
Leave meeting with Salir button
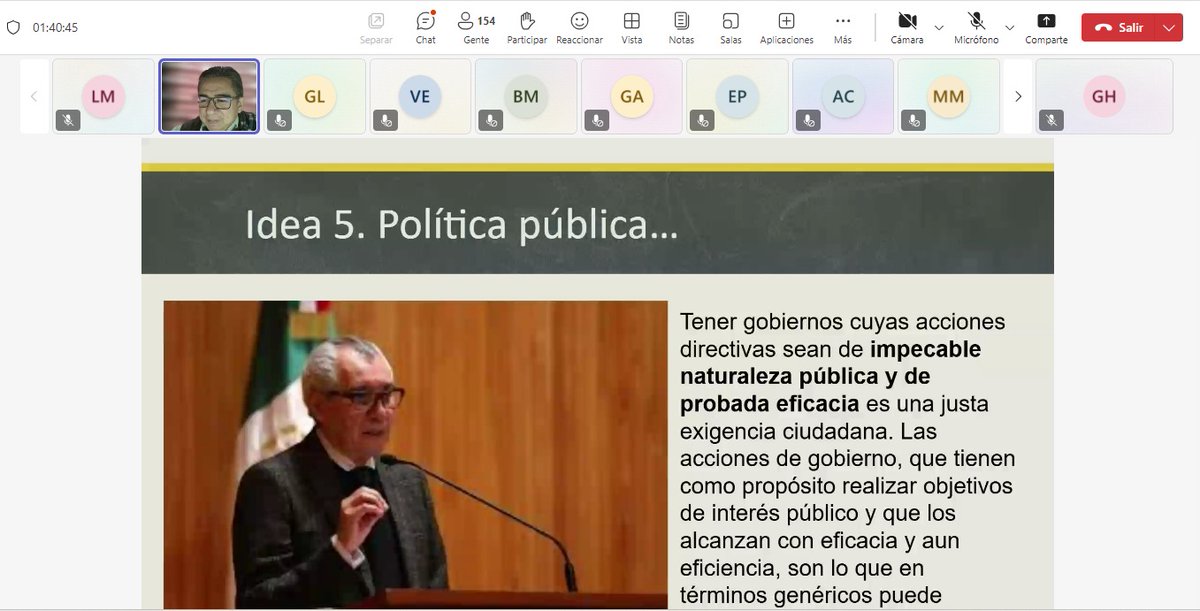pyautogui.click(x=1119, y=27)
